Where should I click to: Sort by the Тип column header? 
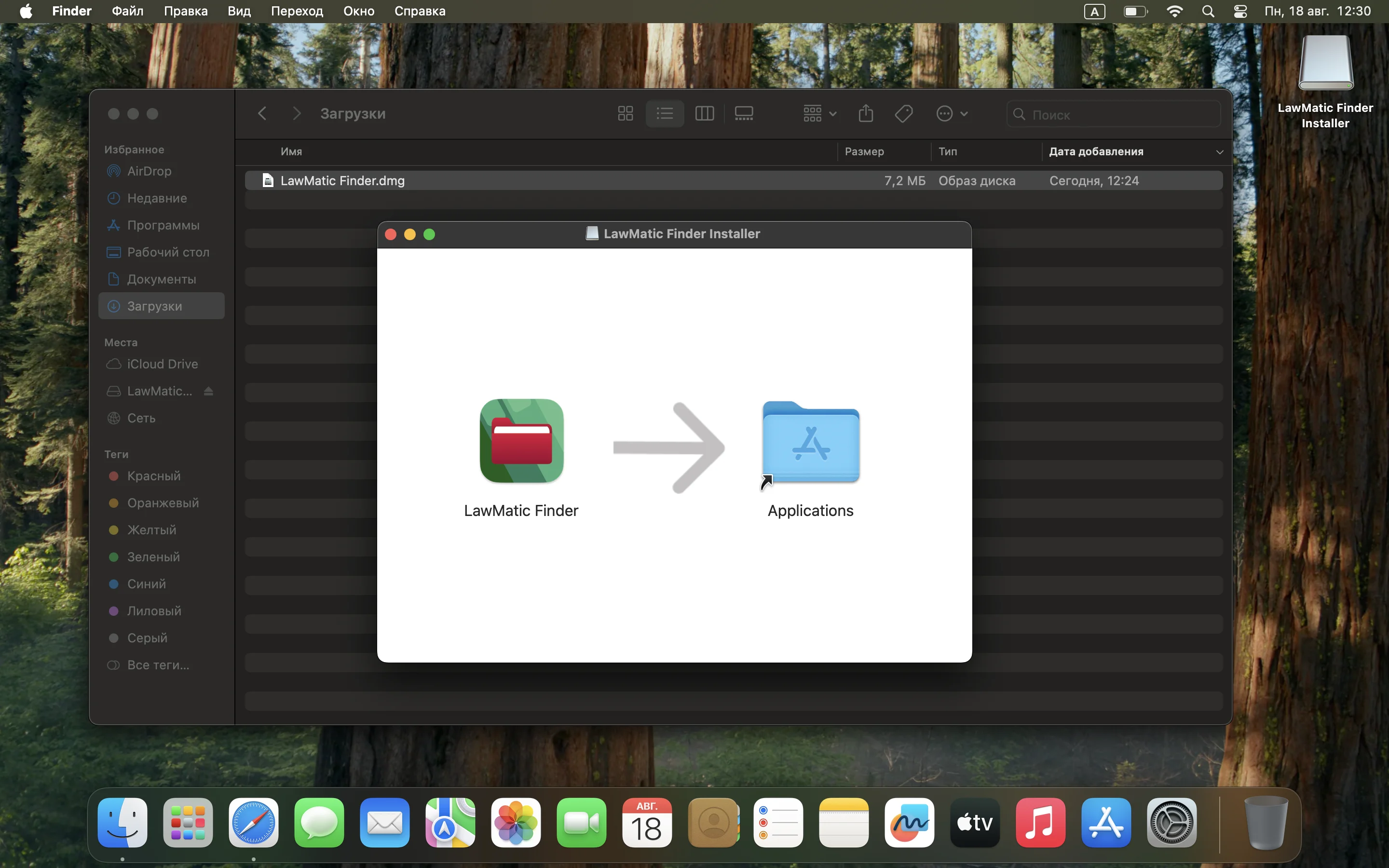948,151
